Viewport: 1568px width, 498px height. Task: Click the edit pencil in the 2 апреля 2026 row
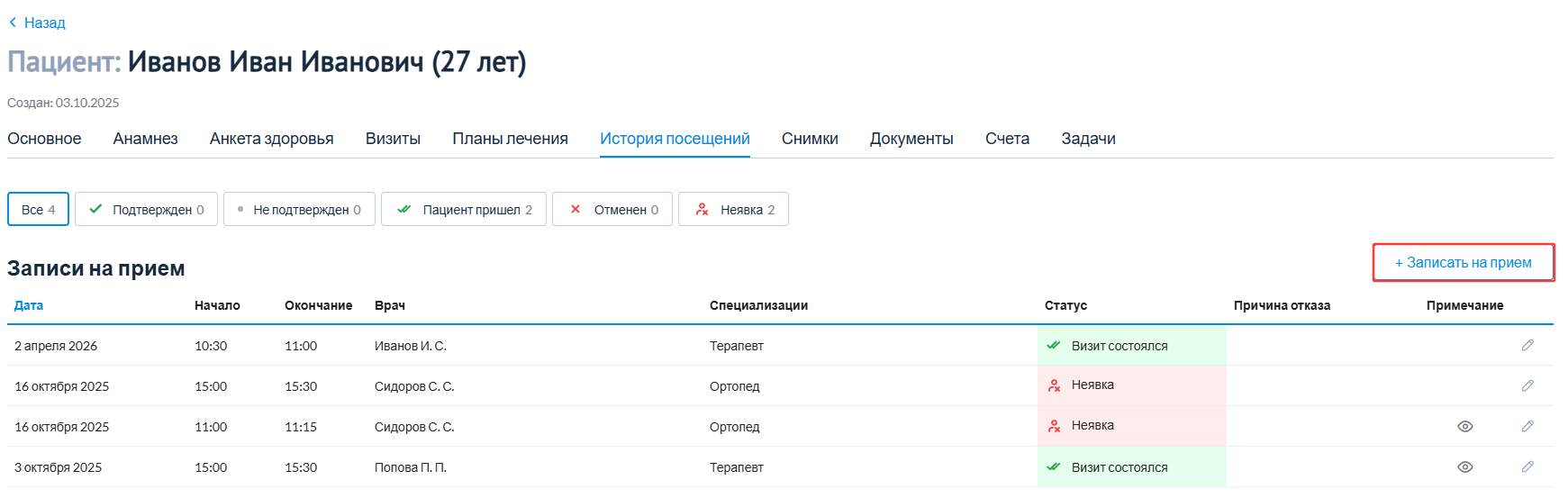pos(1527,346)
